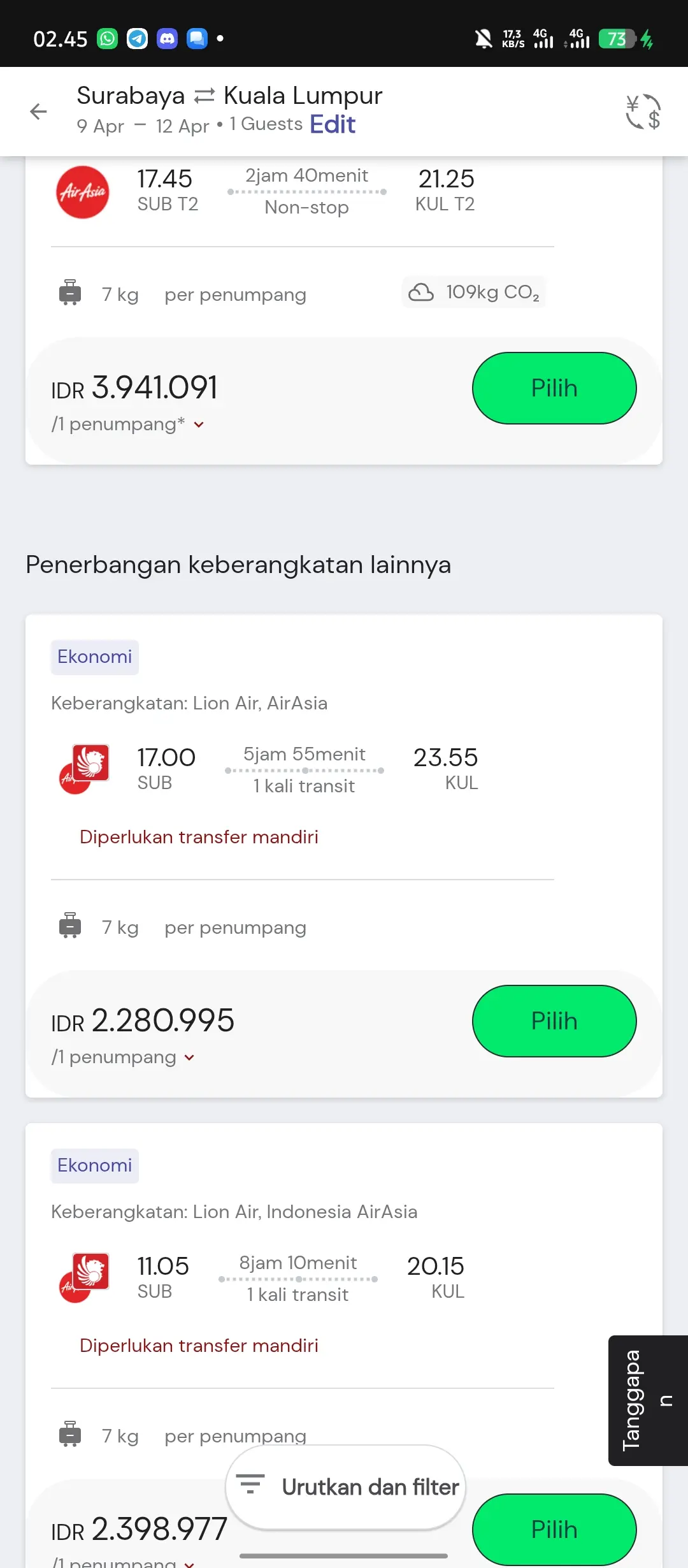Open the currency converter icon
This screenshot has width=688, height=1568.
click(x=643, y=112)
